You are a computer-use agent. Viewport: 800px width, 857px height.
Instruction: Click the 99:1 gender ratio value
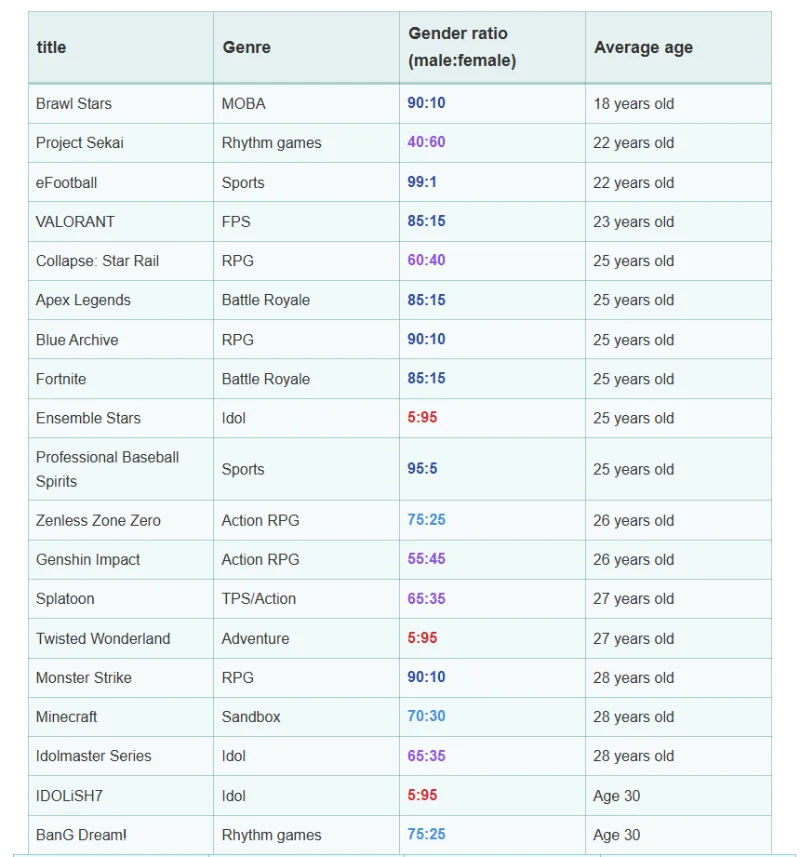[x=422, y=182]
